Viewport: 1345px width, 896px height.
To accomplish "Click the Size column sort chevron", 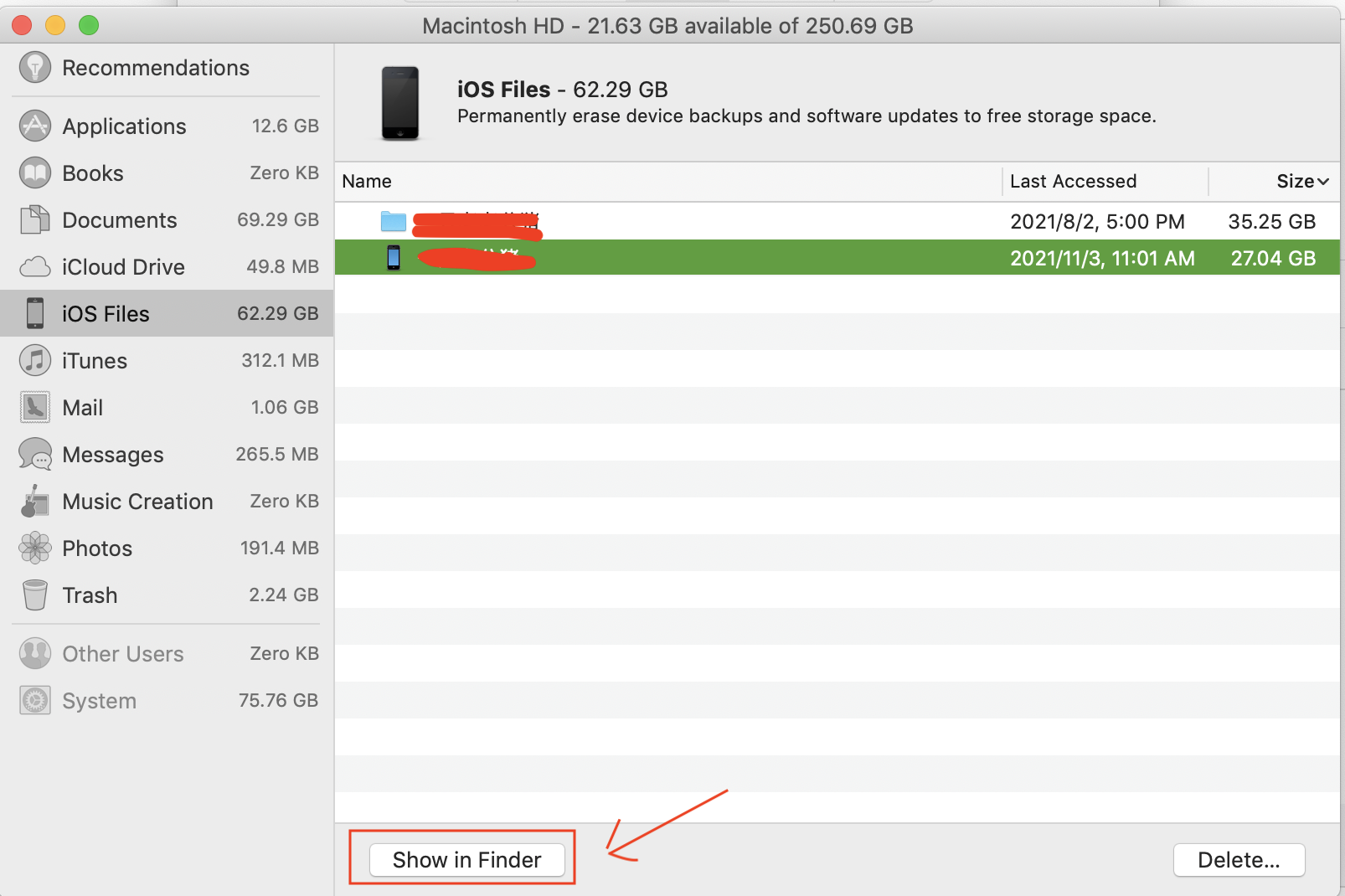I will [x=1324, y=181].
